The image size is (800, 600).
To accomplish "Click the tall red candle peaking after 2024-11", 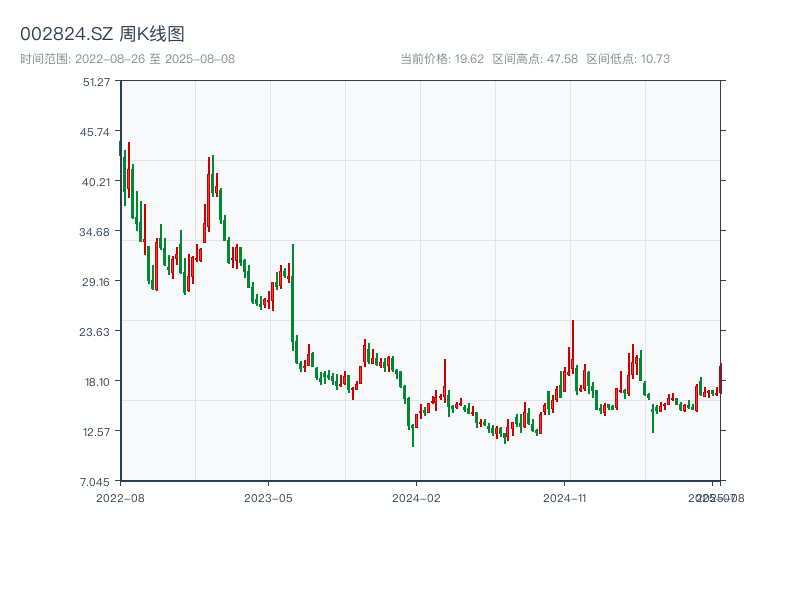I will tap(573, 345).
